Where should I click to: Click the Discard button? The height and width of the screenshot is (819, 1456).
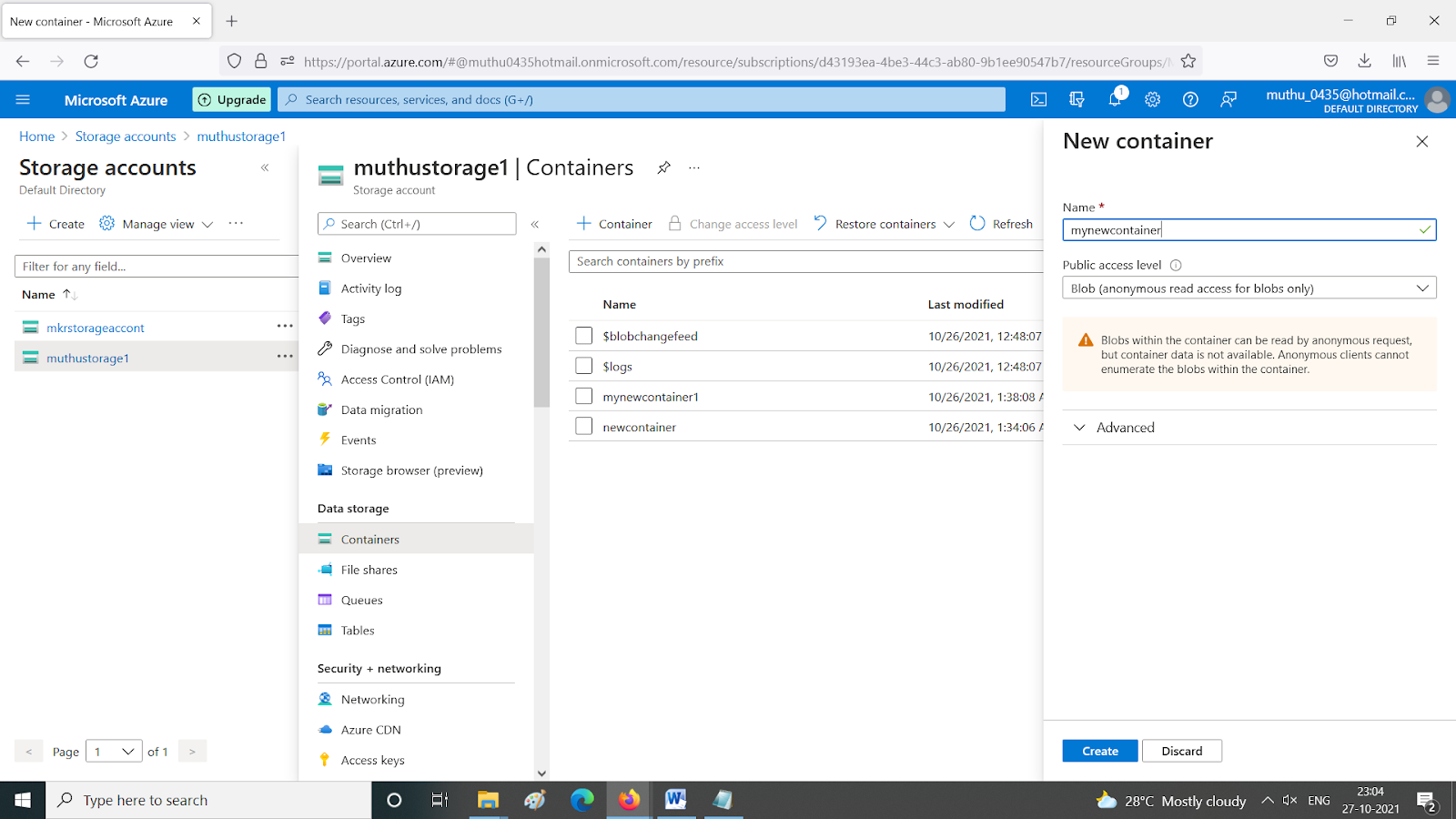pos(1182,751)
